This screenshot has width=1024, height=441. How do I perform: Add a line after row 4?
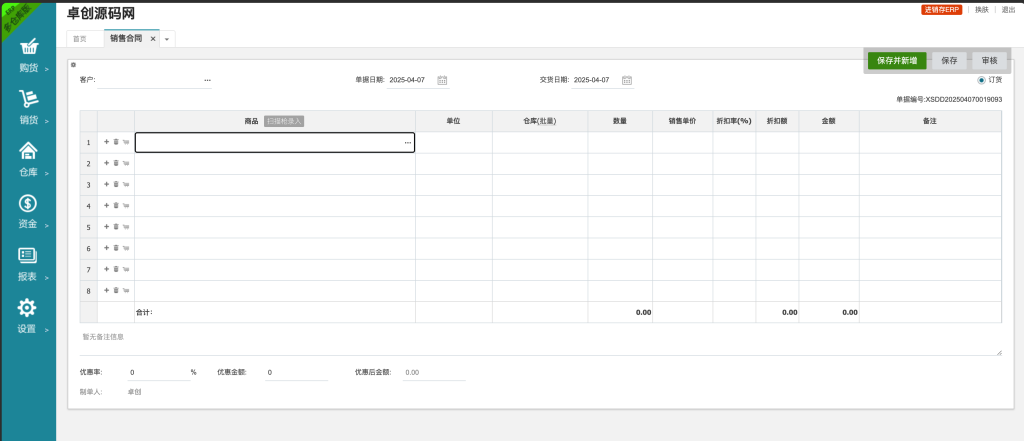[x=106, y=205]
